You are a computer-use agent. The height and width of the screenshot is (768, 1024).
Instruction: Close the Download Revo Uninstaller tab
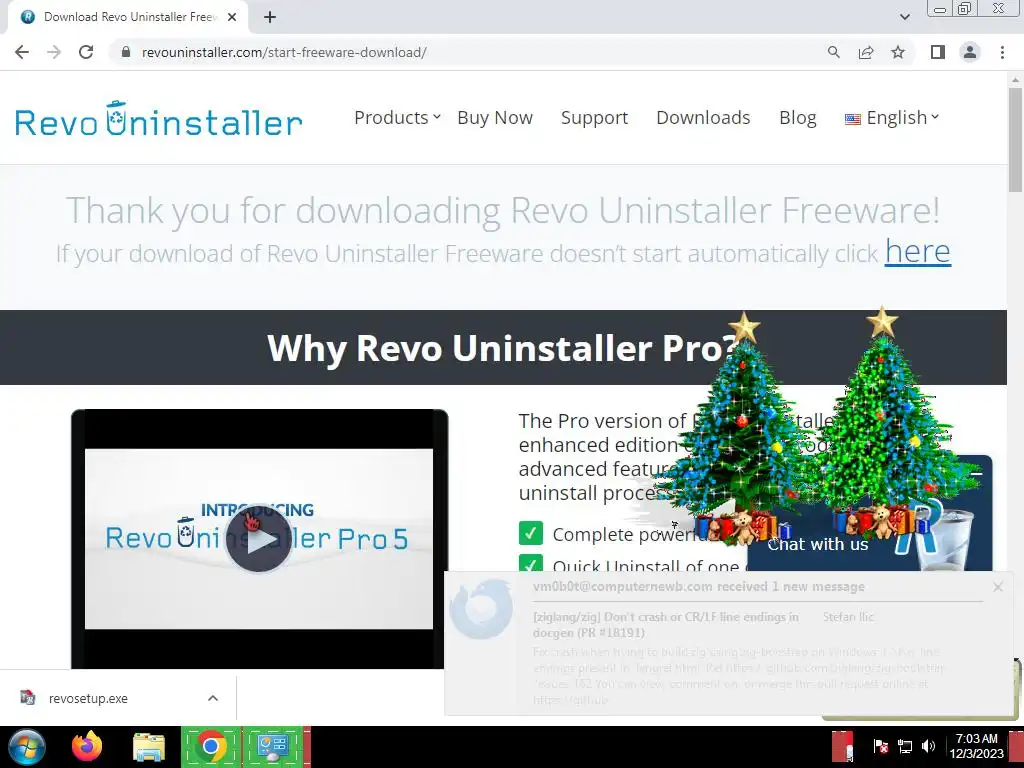[x=232, y=17]
